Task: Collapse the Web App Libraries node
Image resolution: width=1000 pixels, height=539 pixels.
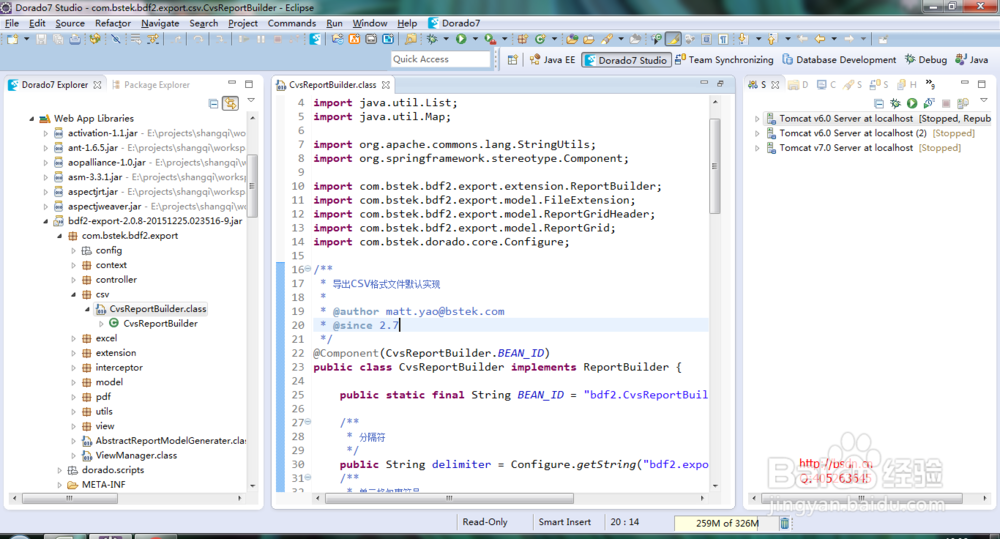Action: (31, 119)
